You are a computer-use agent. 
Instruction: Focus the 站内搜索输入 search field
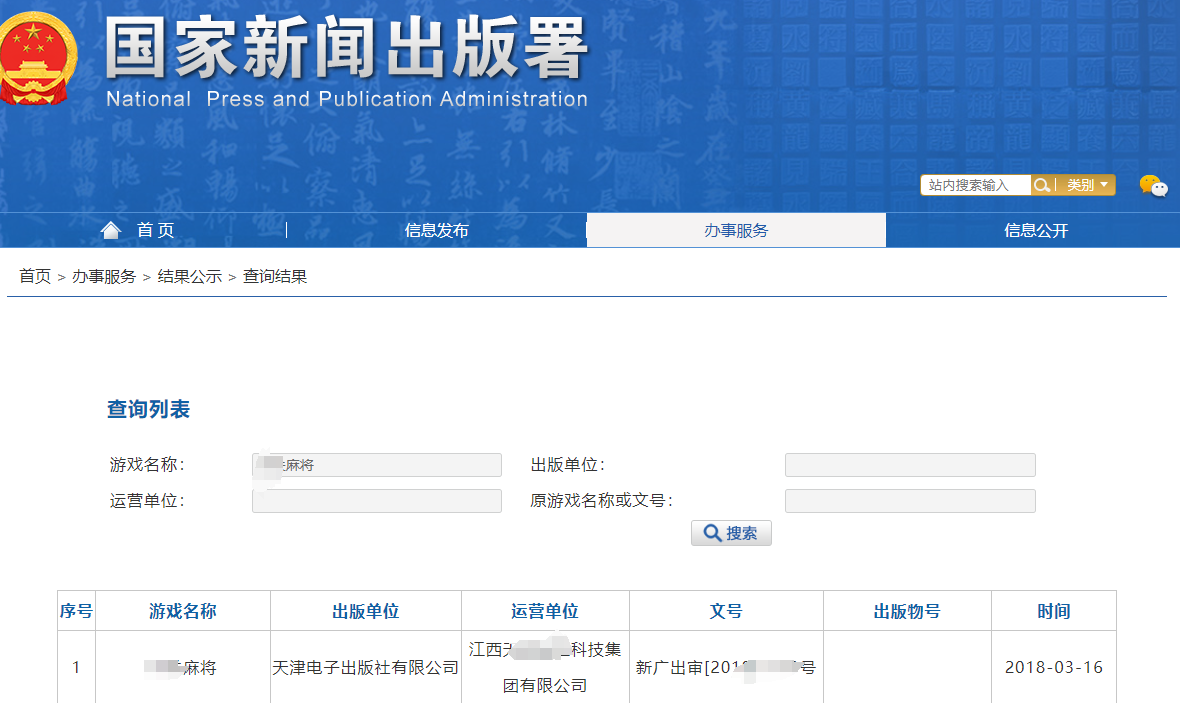coord(975,185)
